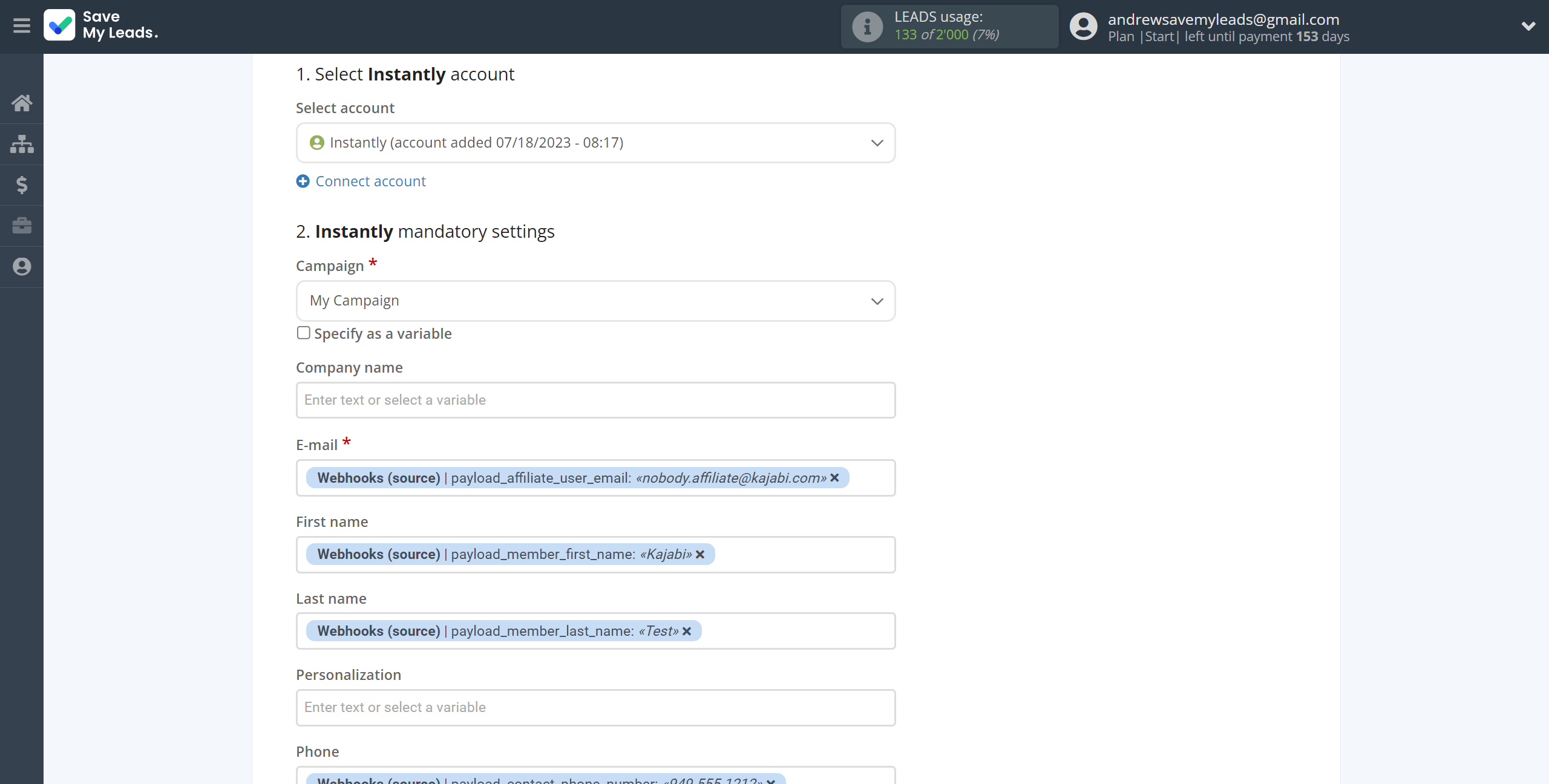Open the hamburger menu
This screenshot has width=1549, height=784.
coord(22,25)
